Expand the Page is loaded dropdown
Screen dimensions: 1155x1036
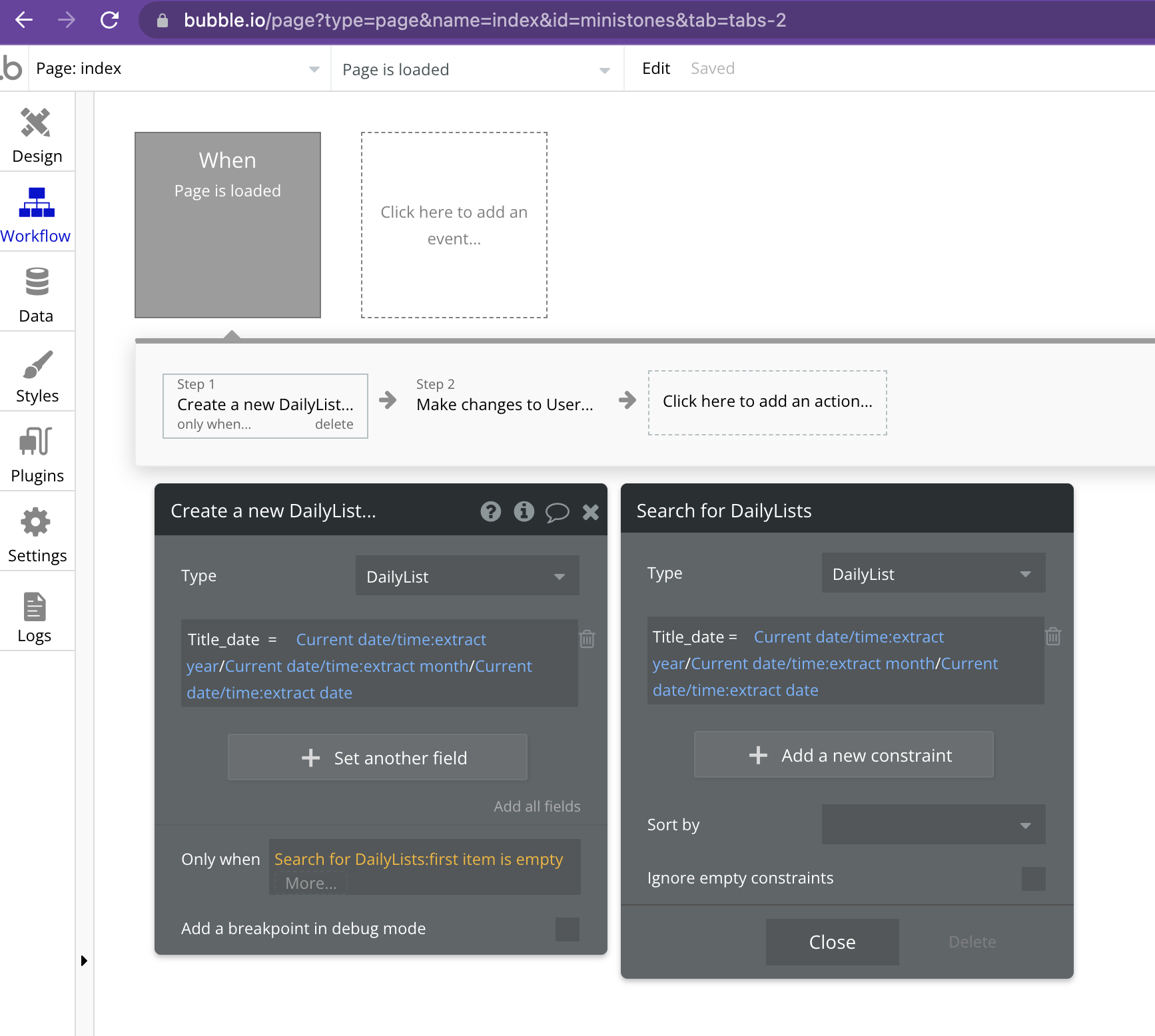(476, 69)
